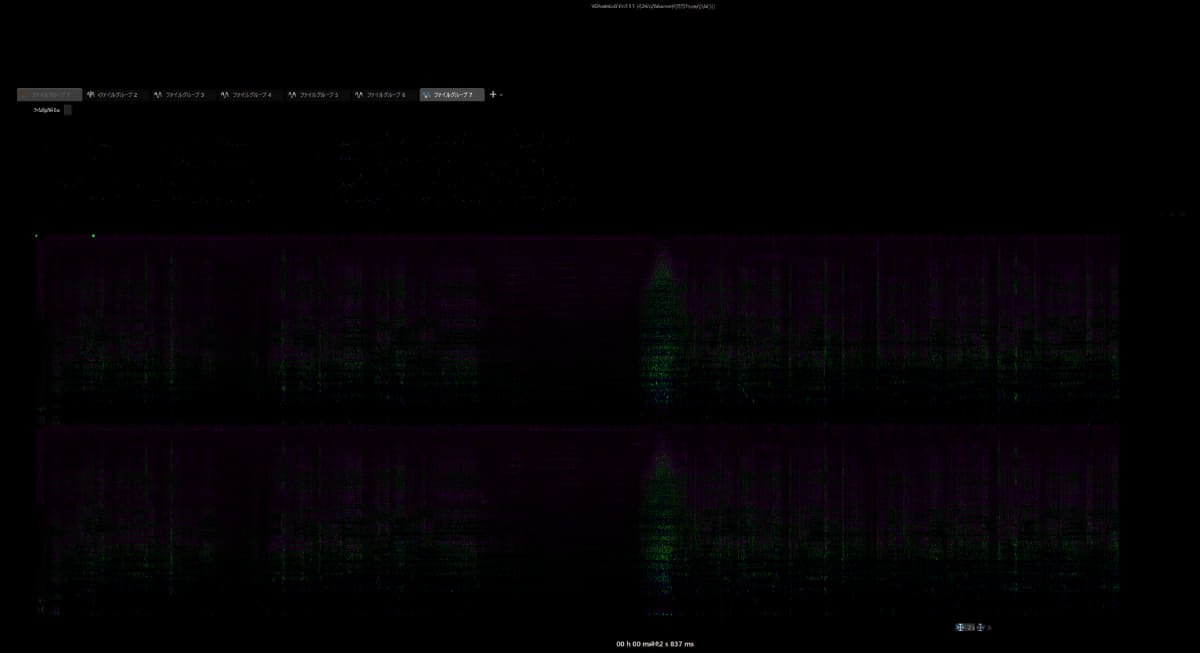Select the waveform icon on ファイルグループ 1 tab
Screen dimensions: 1200x653
[x=24, y=94]
